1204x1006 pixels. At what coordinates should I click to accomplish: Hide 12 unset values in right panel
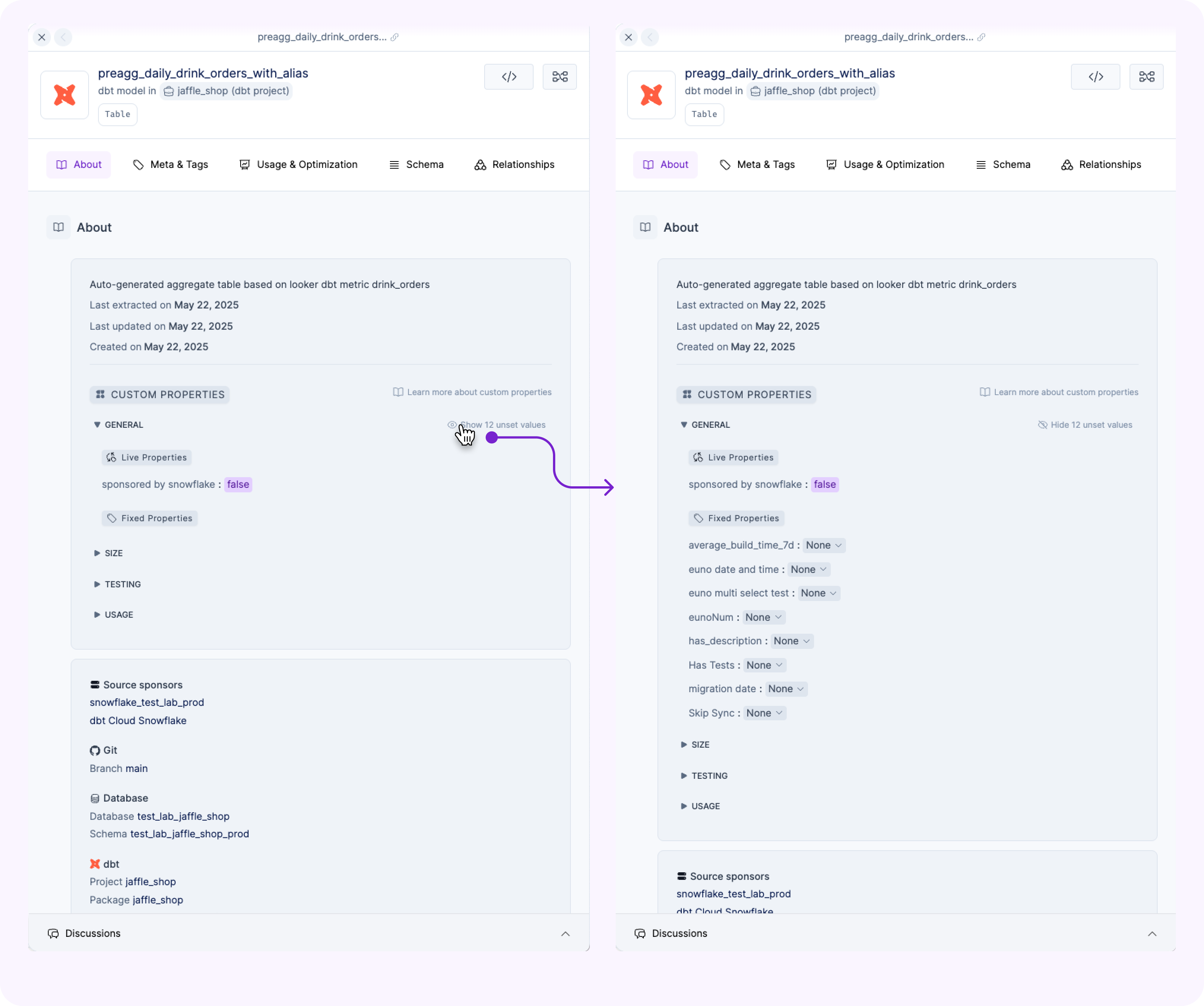click(1085, 425)
